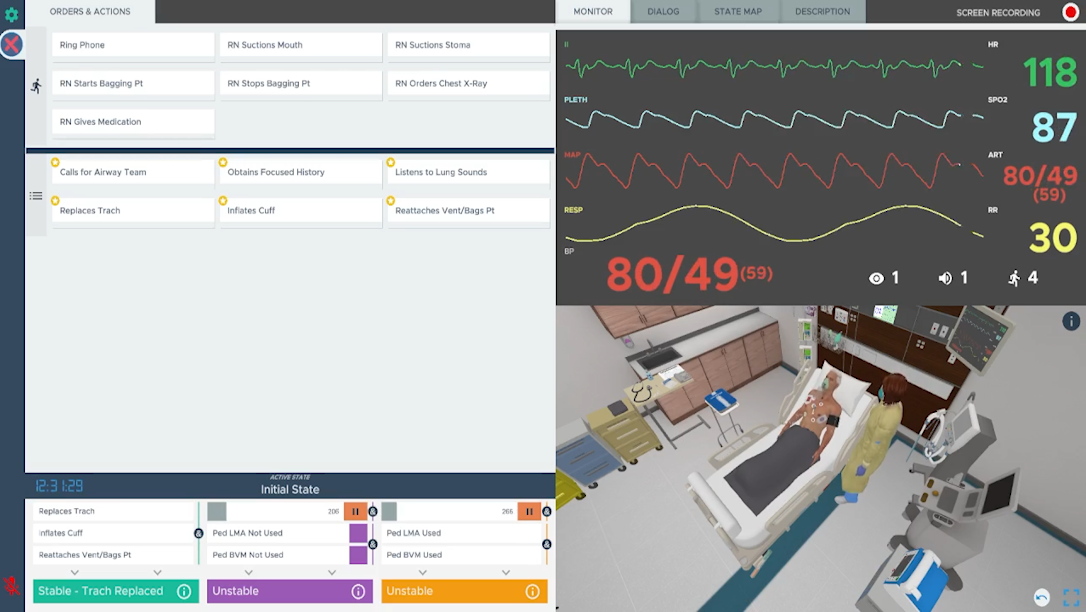Expand chevron under Ped BVM Not Used
The width and height of the screenshot is (1086, 612).
[x=248, y=573]
